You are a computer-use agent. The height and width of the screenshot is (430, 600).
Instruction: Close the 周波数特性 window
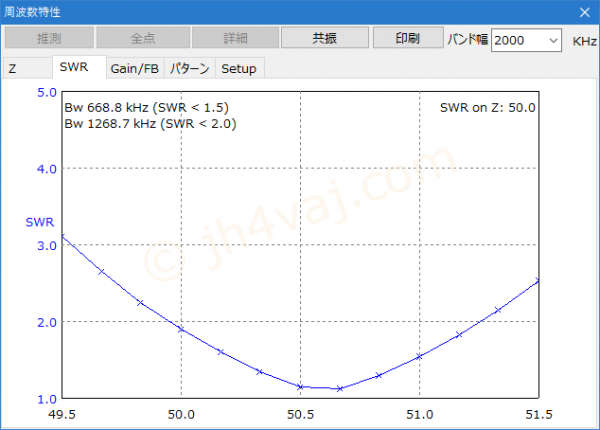click(584, 11)
